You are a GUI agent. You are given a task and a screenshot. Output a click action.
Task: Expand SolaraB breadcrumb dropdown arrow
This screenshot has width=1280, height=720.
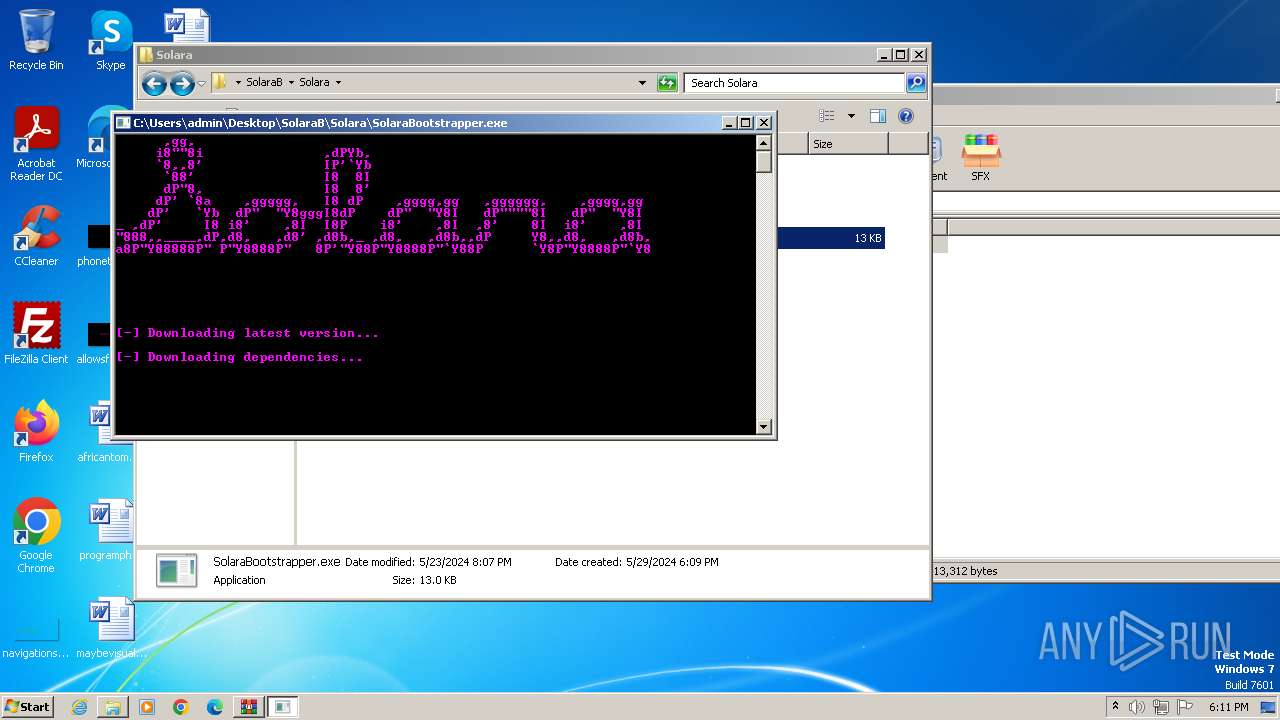pos(292,83)
